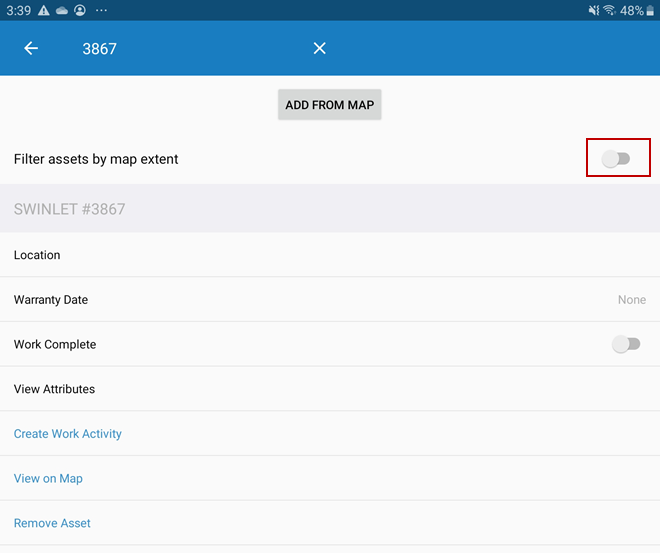Collapse the SWINLET #3867 section header
The width and height of the screenshot is (660, 553).
tap(69, 209)
